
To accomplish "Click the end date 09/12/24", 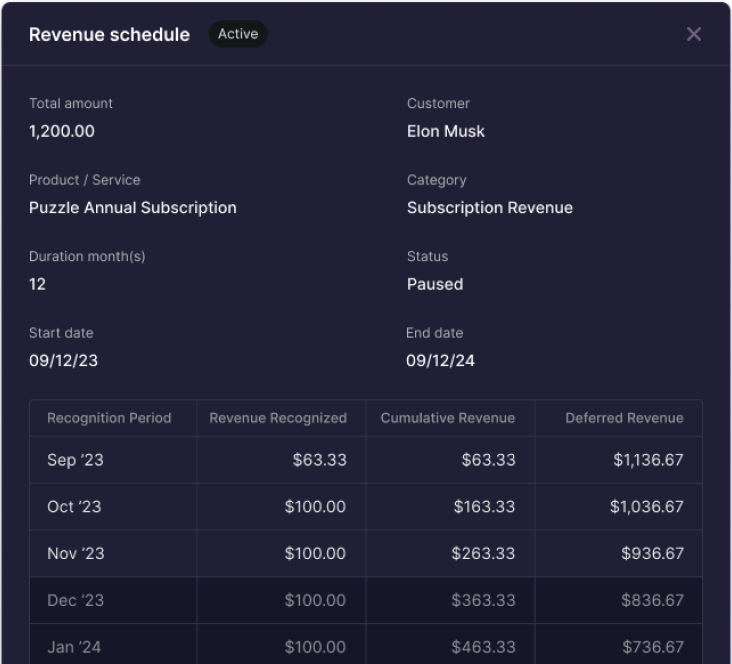I will click(x=440, y=361).
